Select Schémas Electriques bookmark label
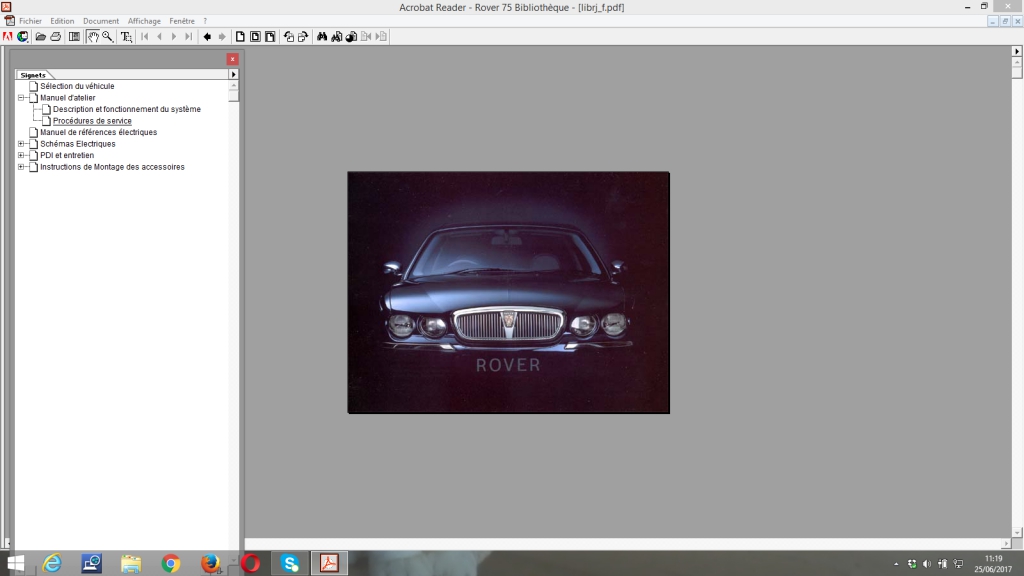Screen dimensions: 1024x576 78,144
